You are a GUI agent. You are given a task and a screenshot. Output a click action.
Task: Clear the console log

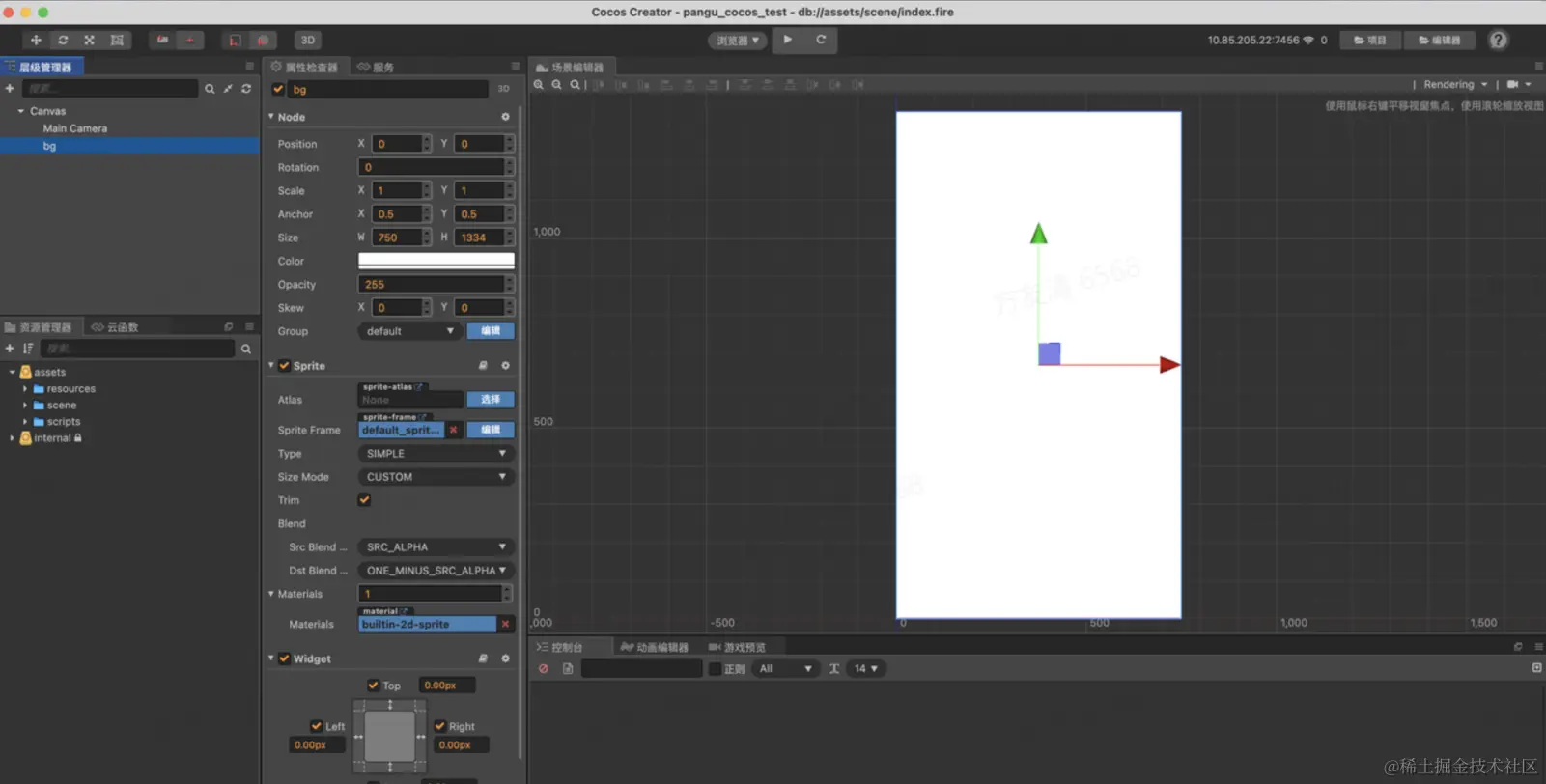pos(544,668)
